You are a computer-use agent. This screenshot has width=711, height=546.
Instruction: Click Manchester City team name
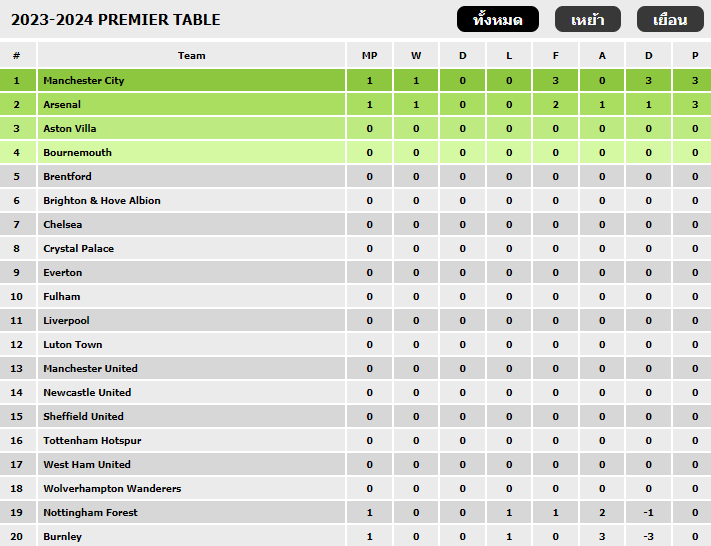[x=83, y=81]
